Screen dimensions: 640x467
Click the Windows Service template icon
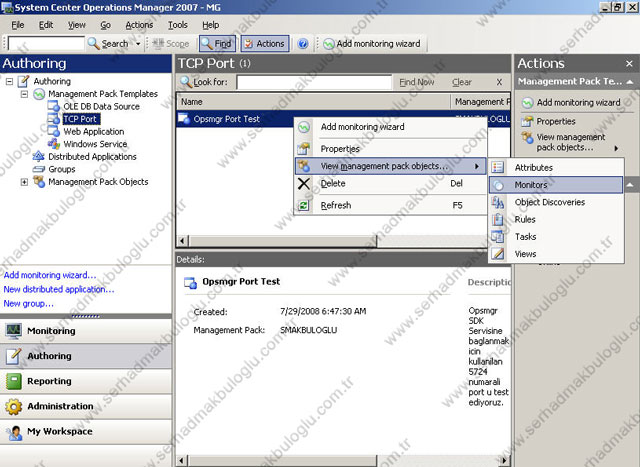pos(53,144)
